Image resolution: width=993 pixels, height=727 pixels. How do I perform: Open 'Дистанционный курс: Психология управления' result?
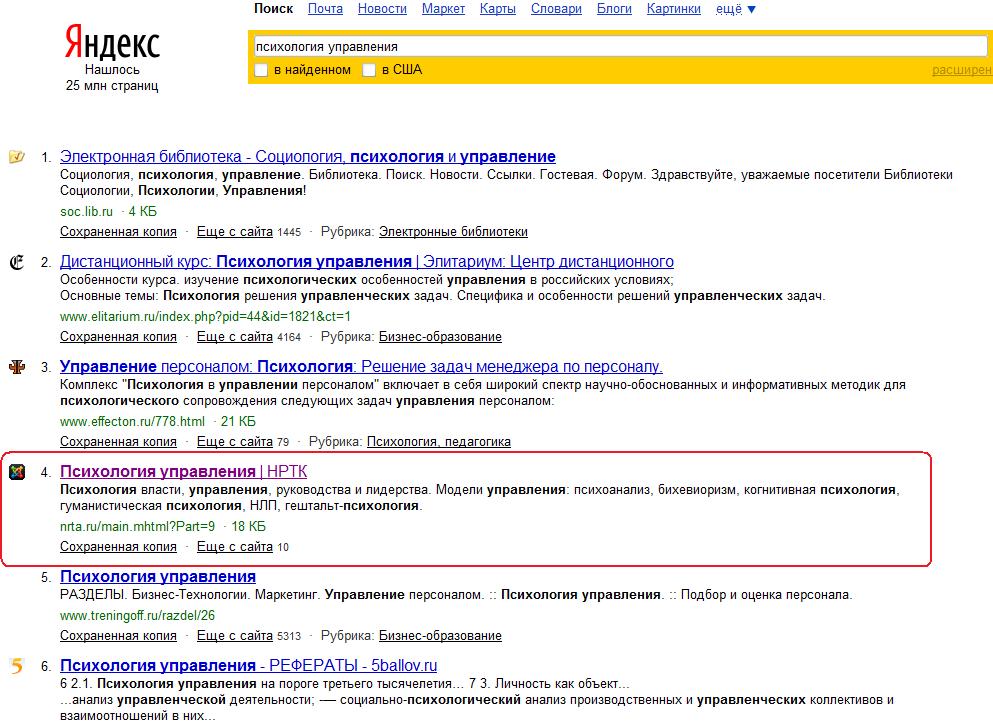[367, 262]
